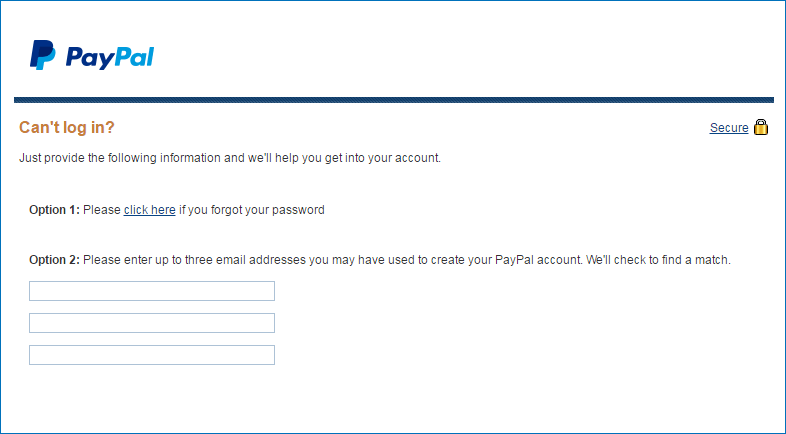The image size is (786, 434).
Task: Click the word "Please" in Option 1
Action: click(x=102, y=209)
